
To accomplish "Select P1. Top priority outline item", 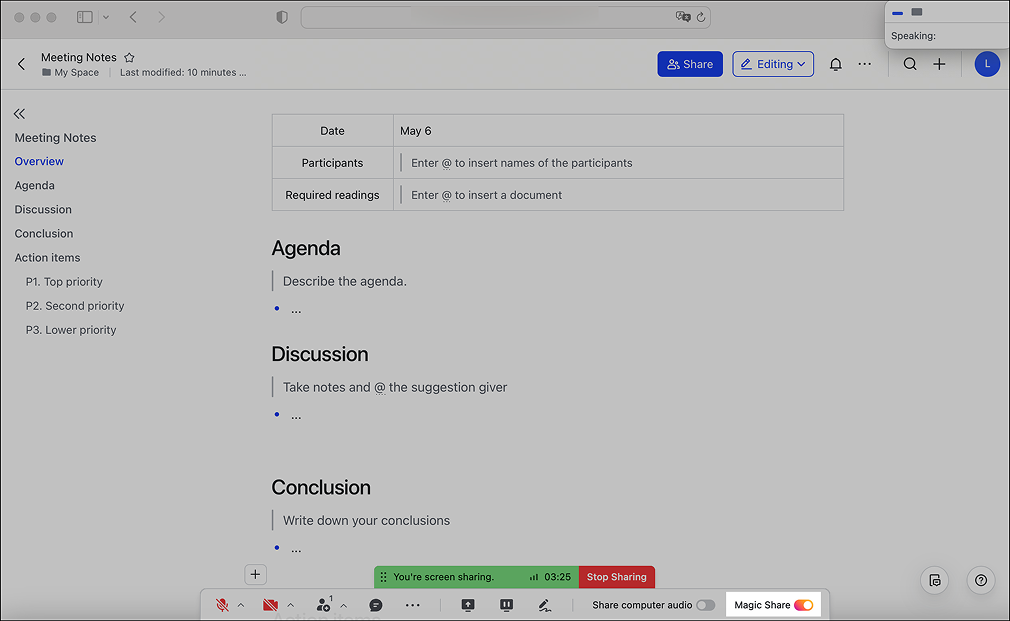I will click(x=64, y=282).
